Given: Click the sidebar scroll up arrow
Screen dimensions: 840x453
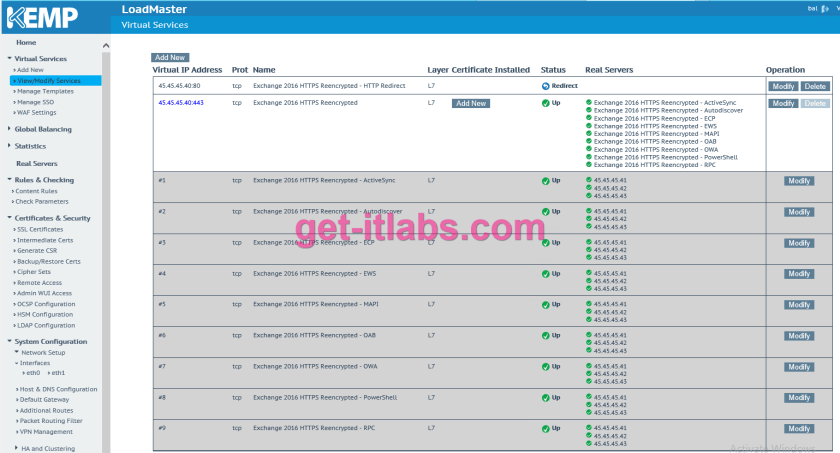Looking at the screenshot, I should 106,46.
